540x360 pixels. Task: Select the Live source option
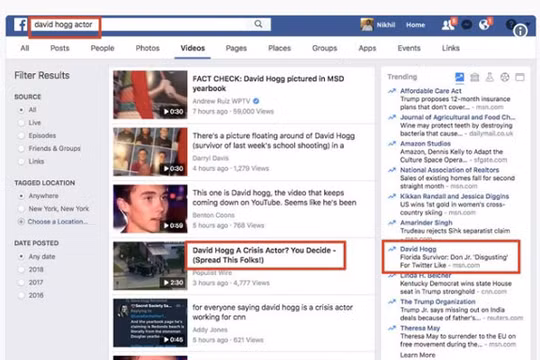point(21,123)
